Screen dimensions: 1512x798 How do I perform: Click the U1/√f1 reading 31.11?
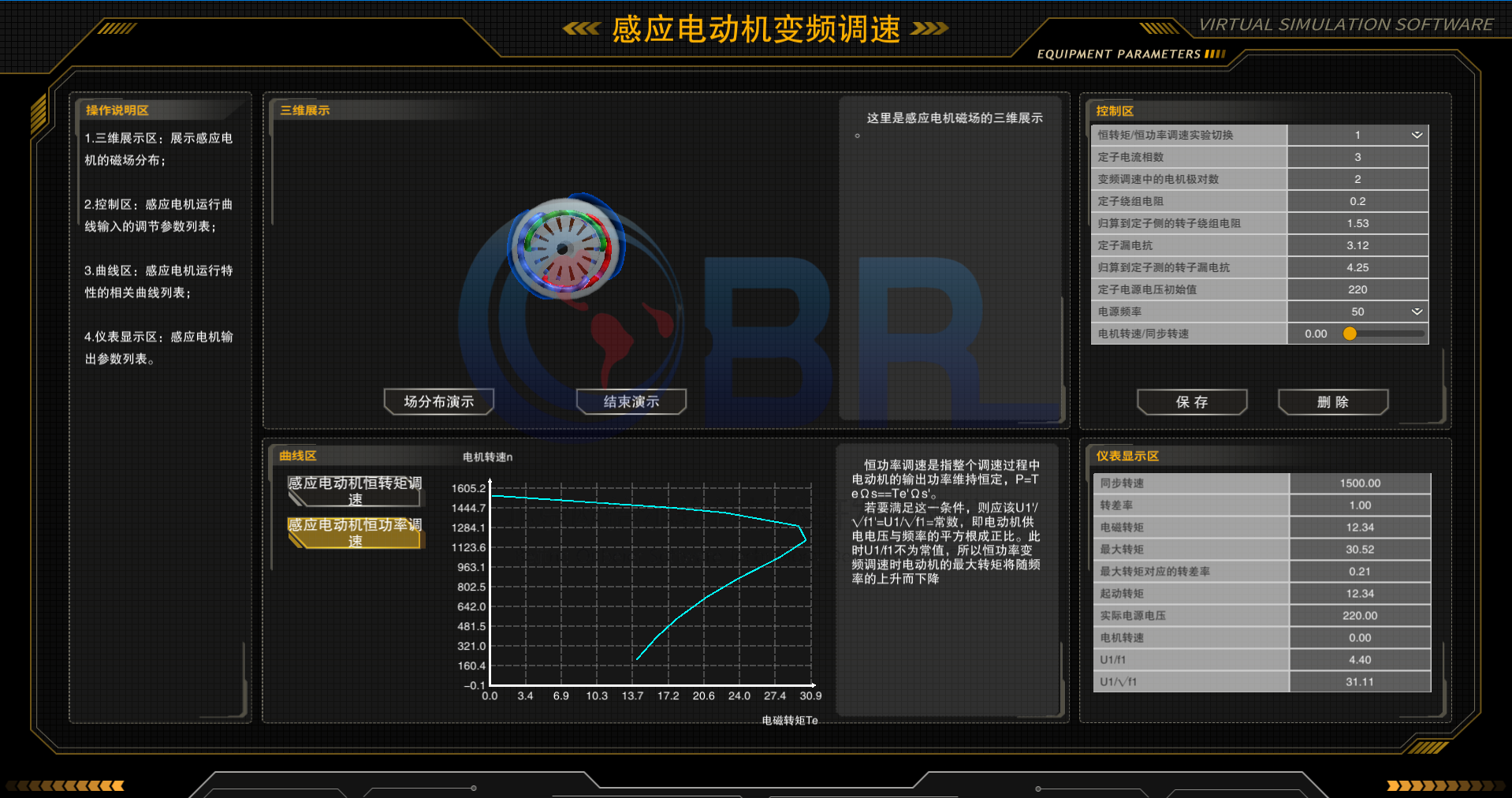1360,681
